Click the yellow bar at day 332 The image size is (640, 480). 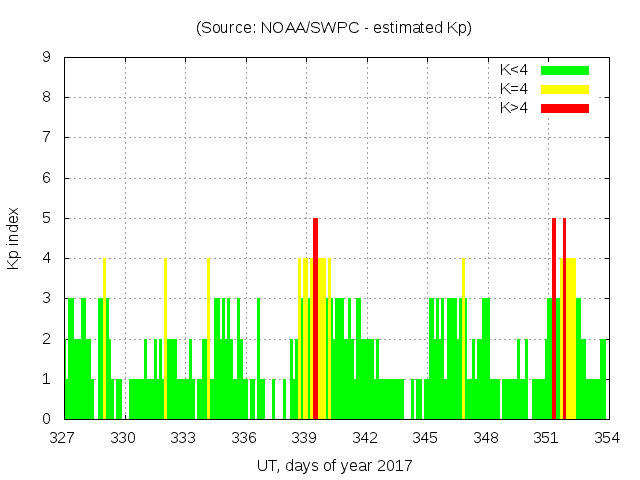(x=165, y=340)
